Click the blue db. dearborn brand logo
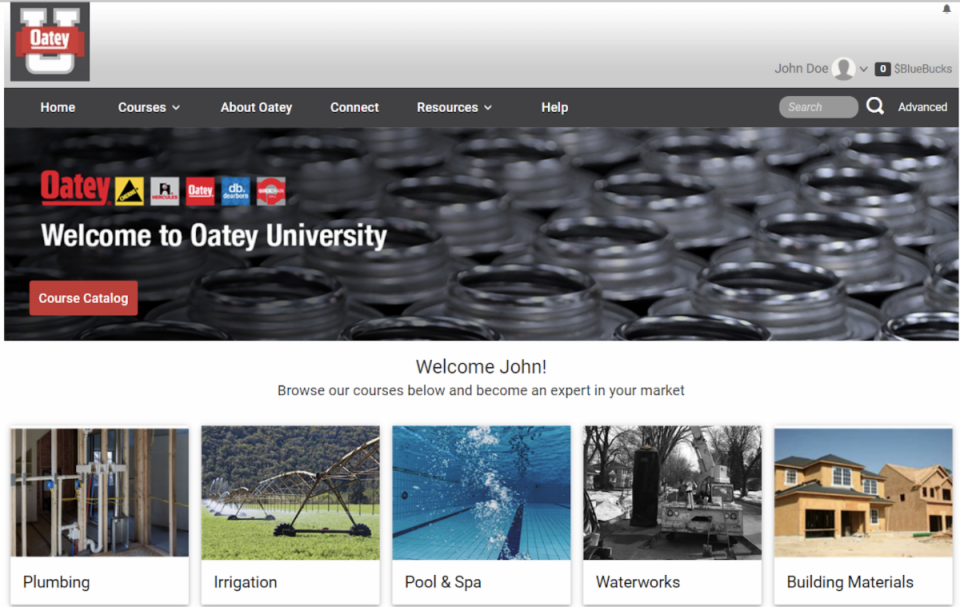This screenshot has height=607, width=960. click(x=236, y=191)
